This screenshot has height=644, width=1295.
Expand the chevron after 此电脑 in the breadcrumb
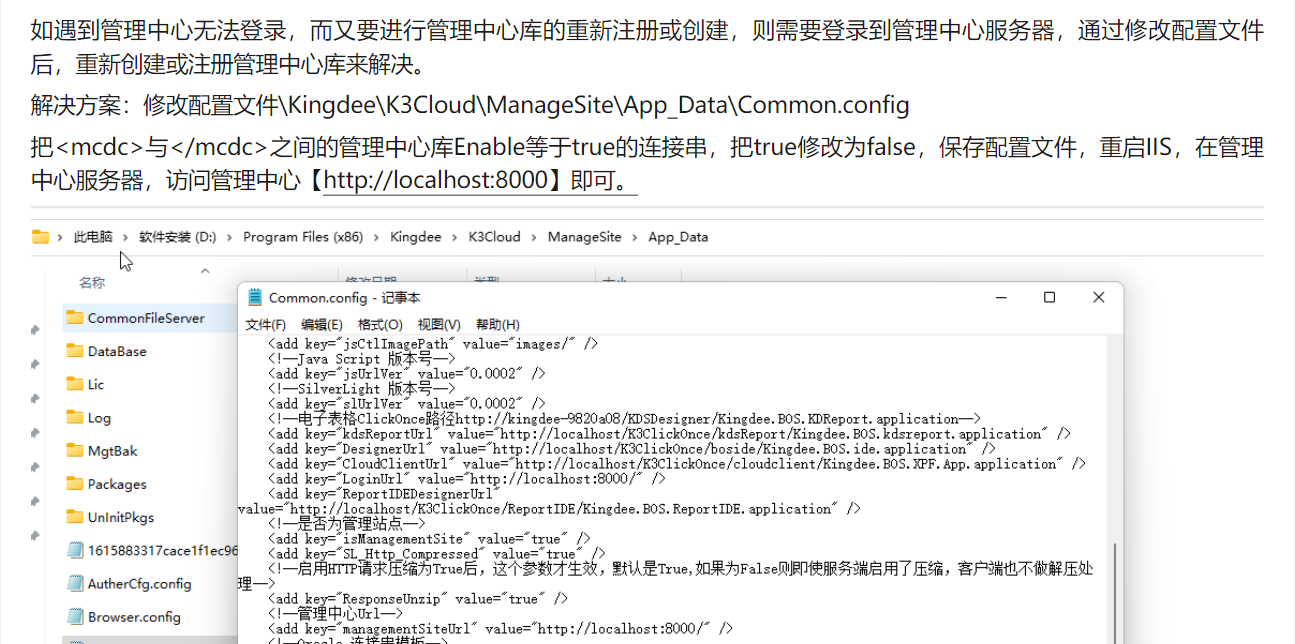point(126,237)
